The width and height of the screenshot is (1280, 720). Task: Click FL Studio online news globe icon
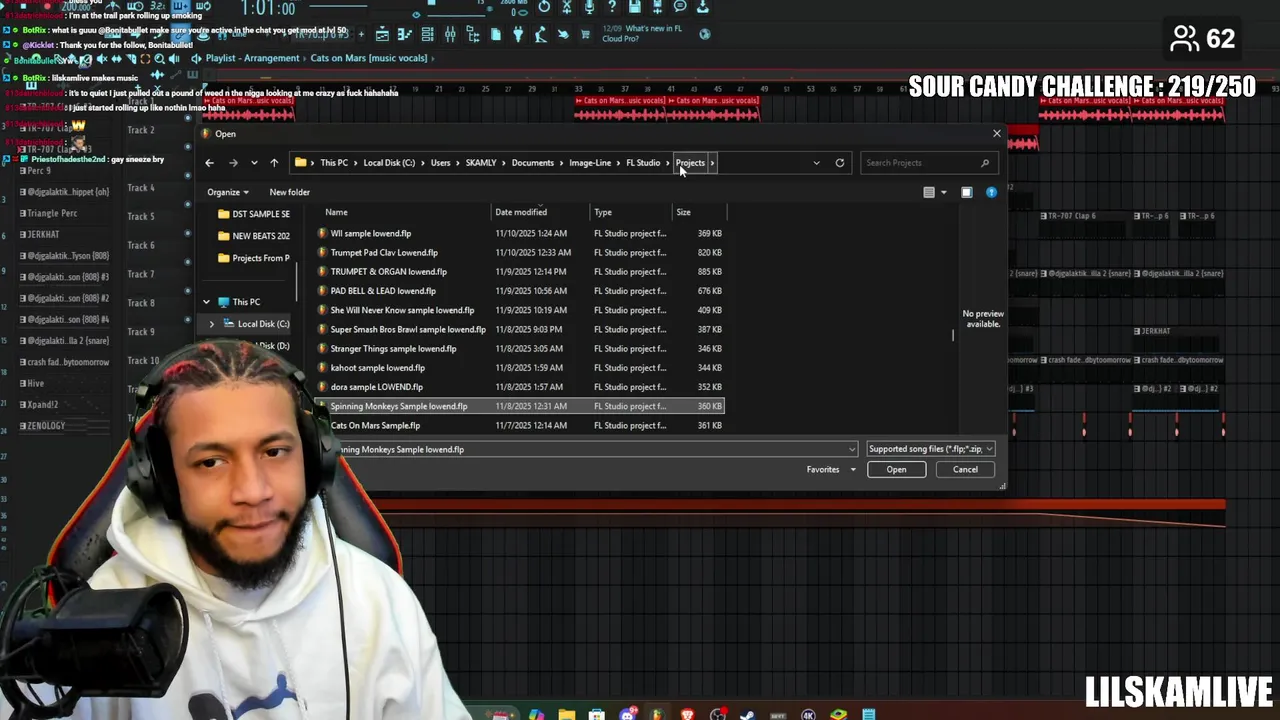coord(705,34)
